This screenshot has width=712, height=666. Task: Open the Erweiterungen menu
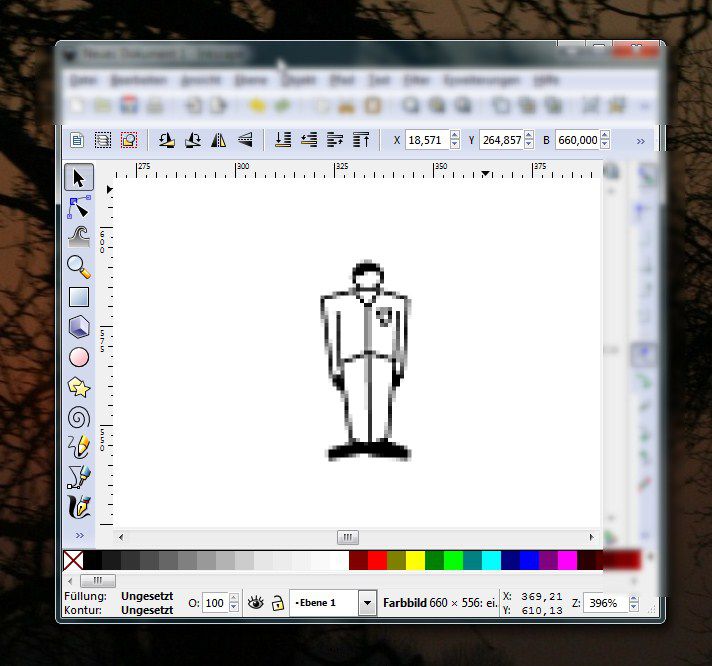(x=481, y=80)
